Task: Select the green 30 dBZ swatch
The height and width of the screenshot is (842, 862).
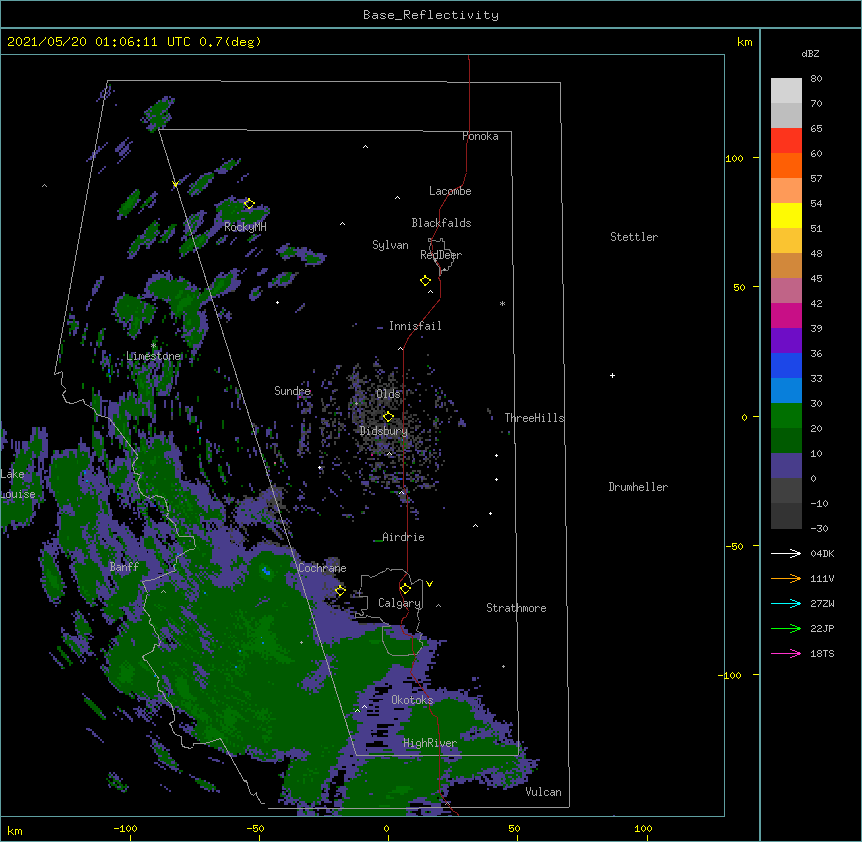Action: 786,416
